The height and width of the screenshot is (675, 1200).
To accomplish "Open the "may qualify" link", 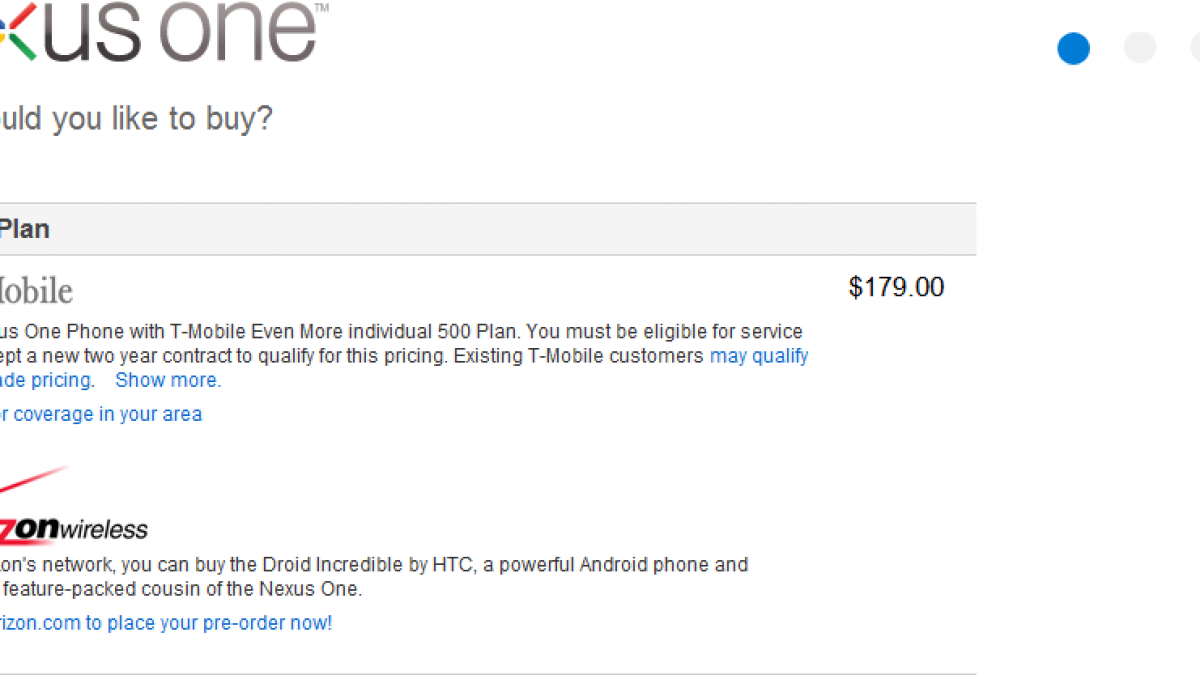I will 759,356.
